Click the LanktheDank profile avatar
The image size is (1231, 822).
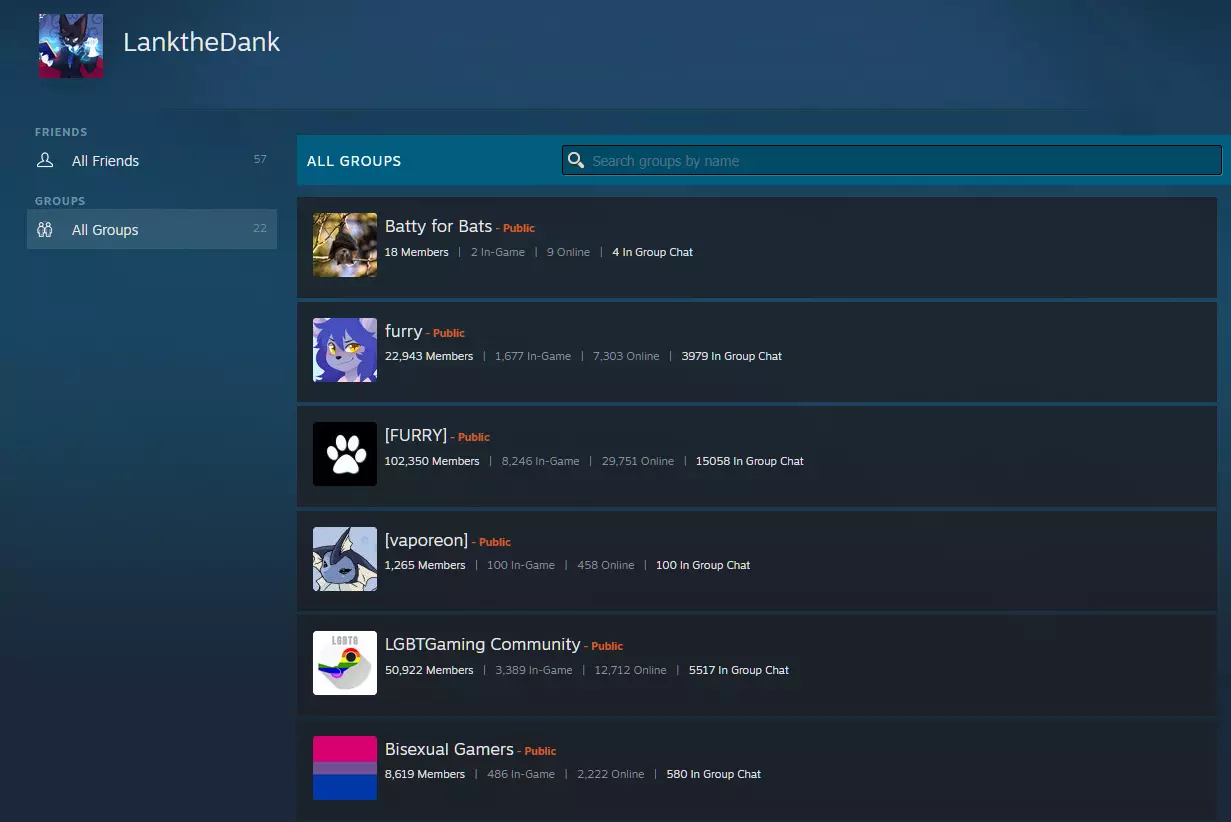pos(71,46)
